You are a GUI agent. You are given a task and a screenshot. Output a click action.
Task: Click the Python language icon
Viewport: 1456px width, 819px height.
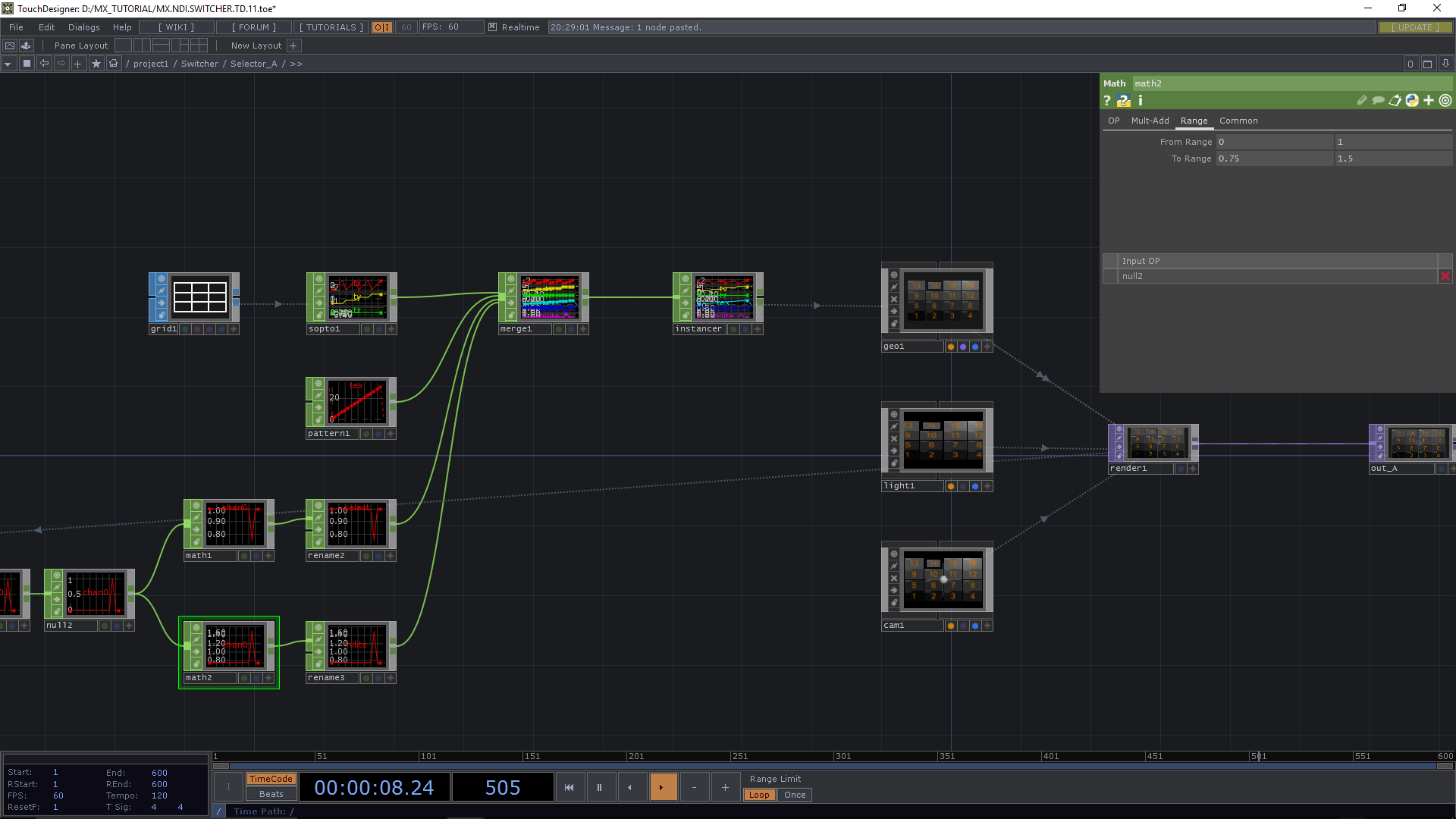[1412, 100]
